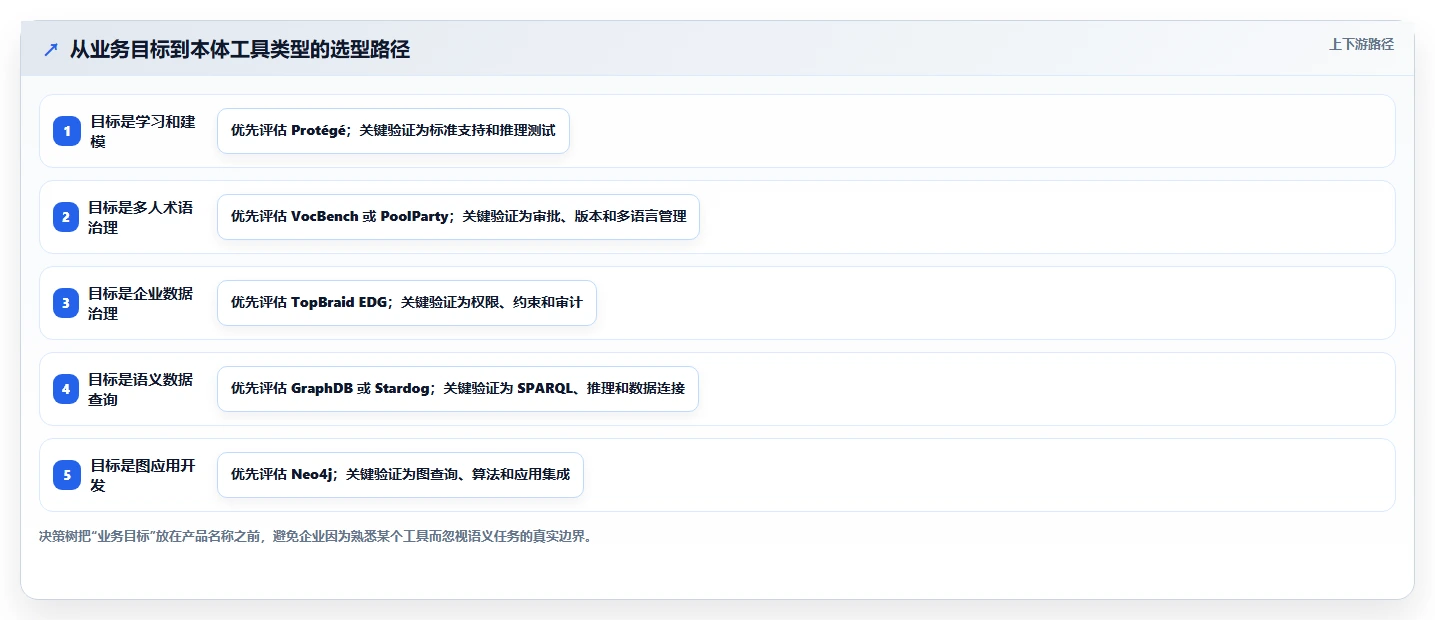Select the step 5 number badge
Image resolution: width=1435 pixels, height=620 pixels.
[x=67, y=475]
